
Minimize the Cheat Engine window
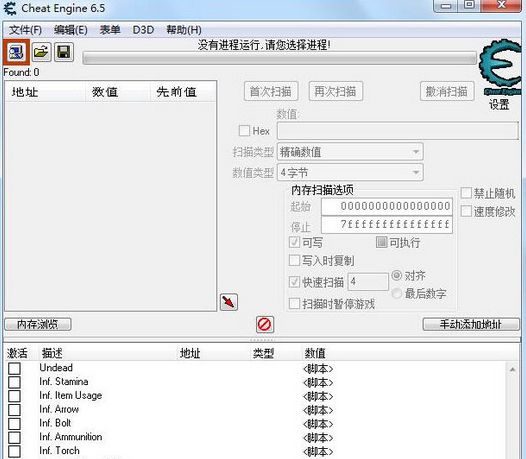click(x=446, y=6)
